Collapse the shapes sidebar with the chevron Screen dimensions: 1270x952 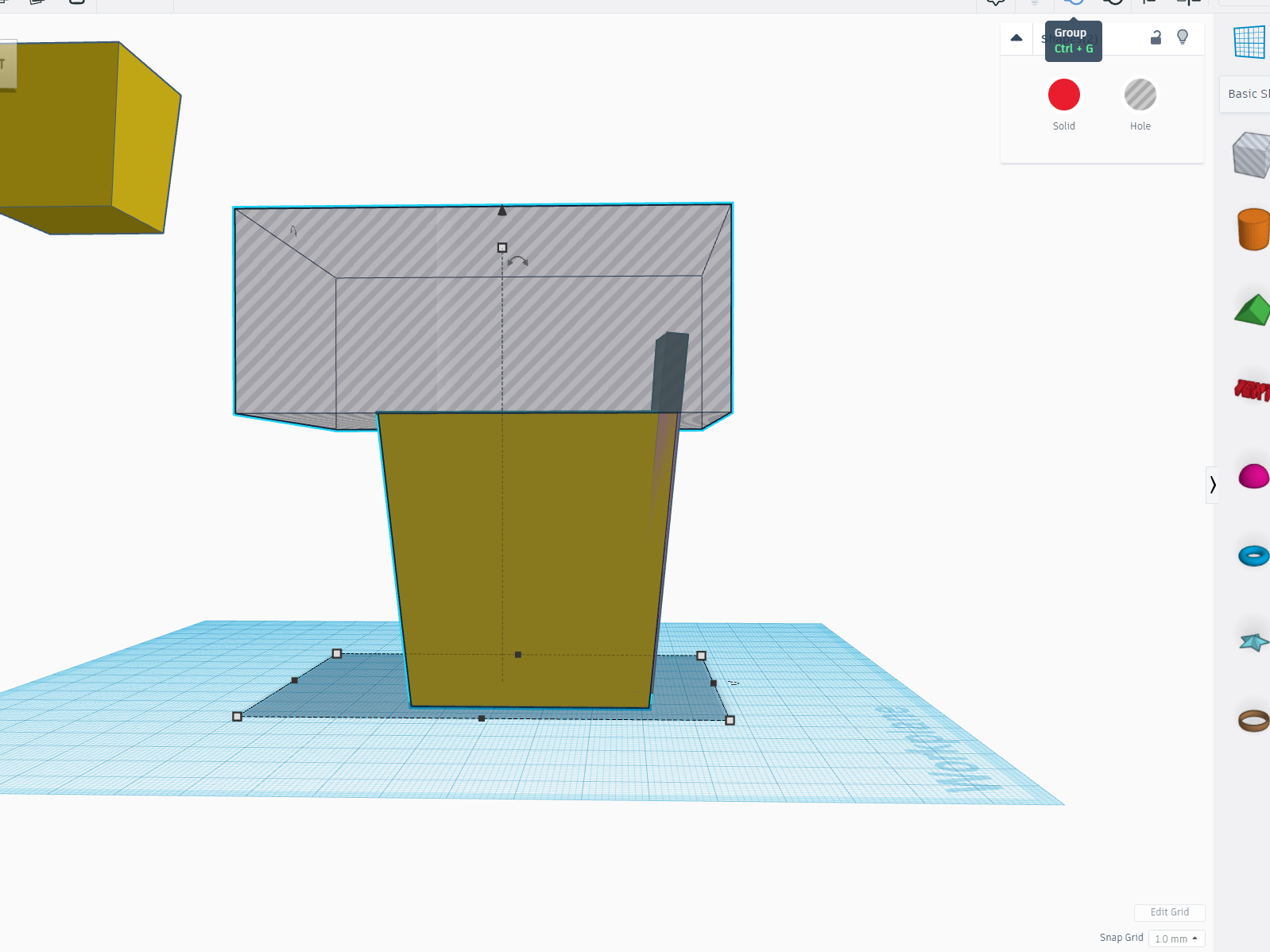coord(1213,485)
